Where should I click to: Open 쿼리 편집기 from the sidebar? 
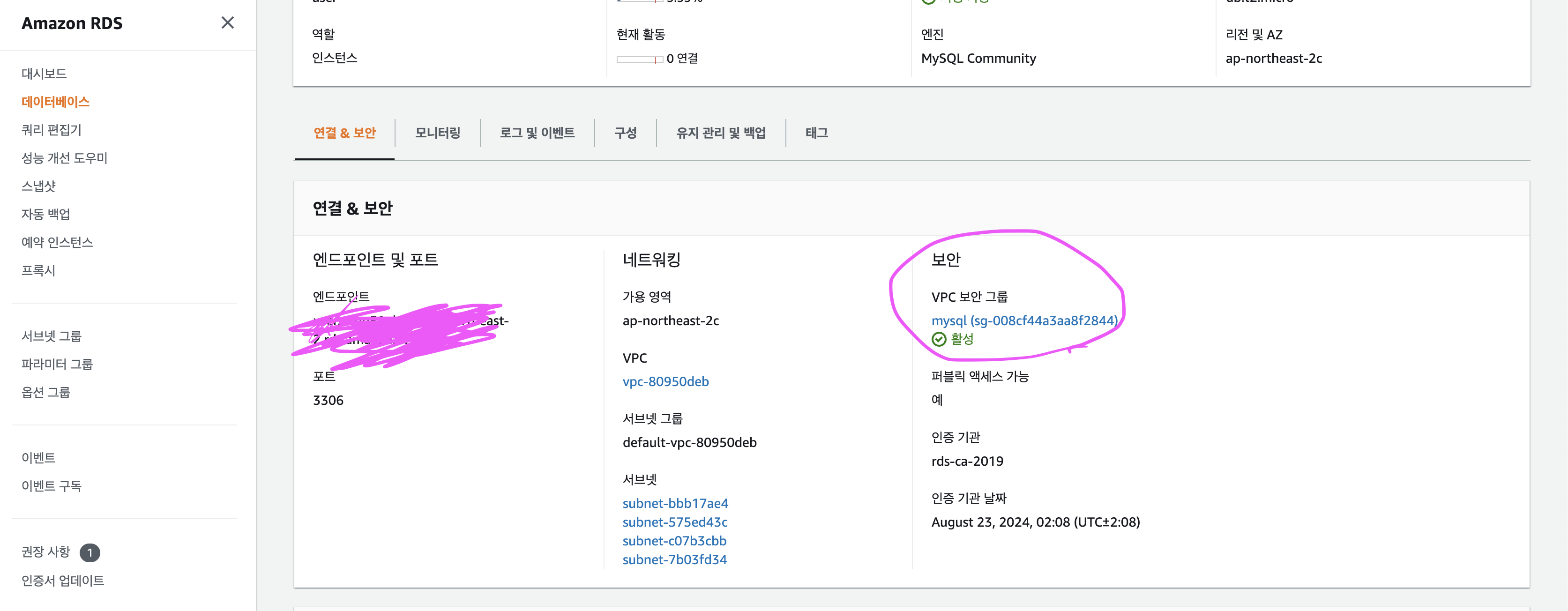[x=51, y=130]
